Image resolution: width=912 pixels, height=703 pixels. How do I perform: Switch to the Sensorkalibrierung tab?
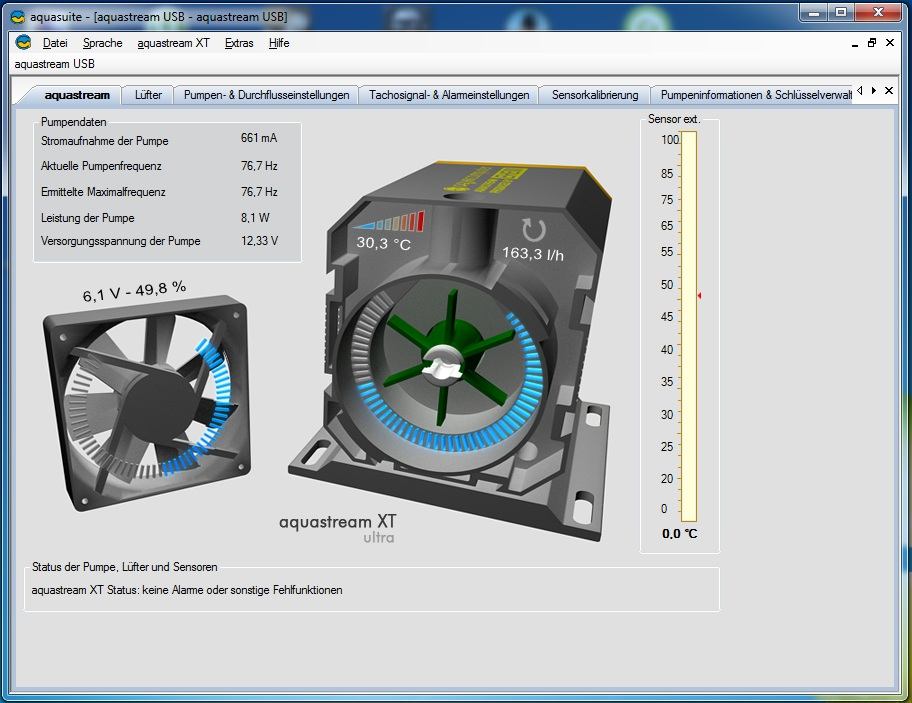coord(595,95)
